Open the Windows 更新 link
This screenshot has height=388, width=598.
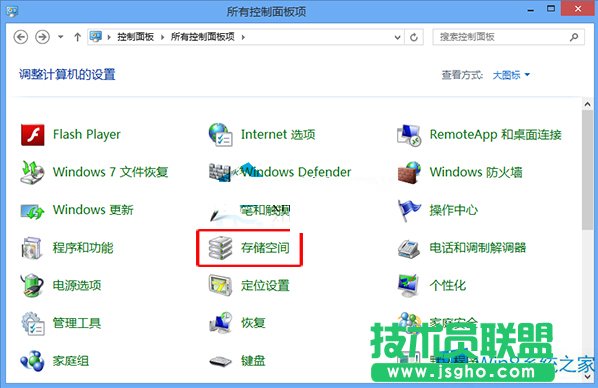pos(93,210)
